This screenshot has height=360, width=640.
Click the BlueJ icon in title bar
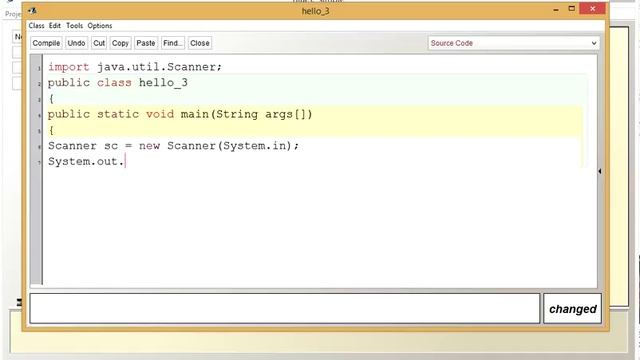tap(33, 10)
